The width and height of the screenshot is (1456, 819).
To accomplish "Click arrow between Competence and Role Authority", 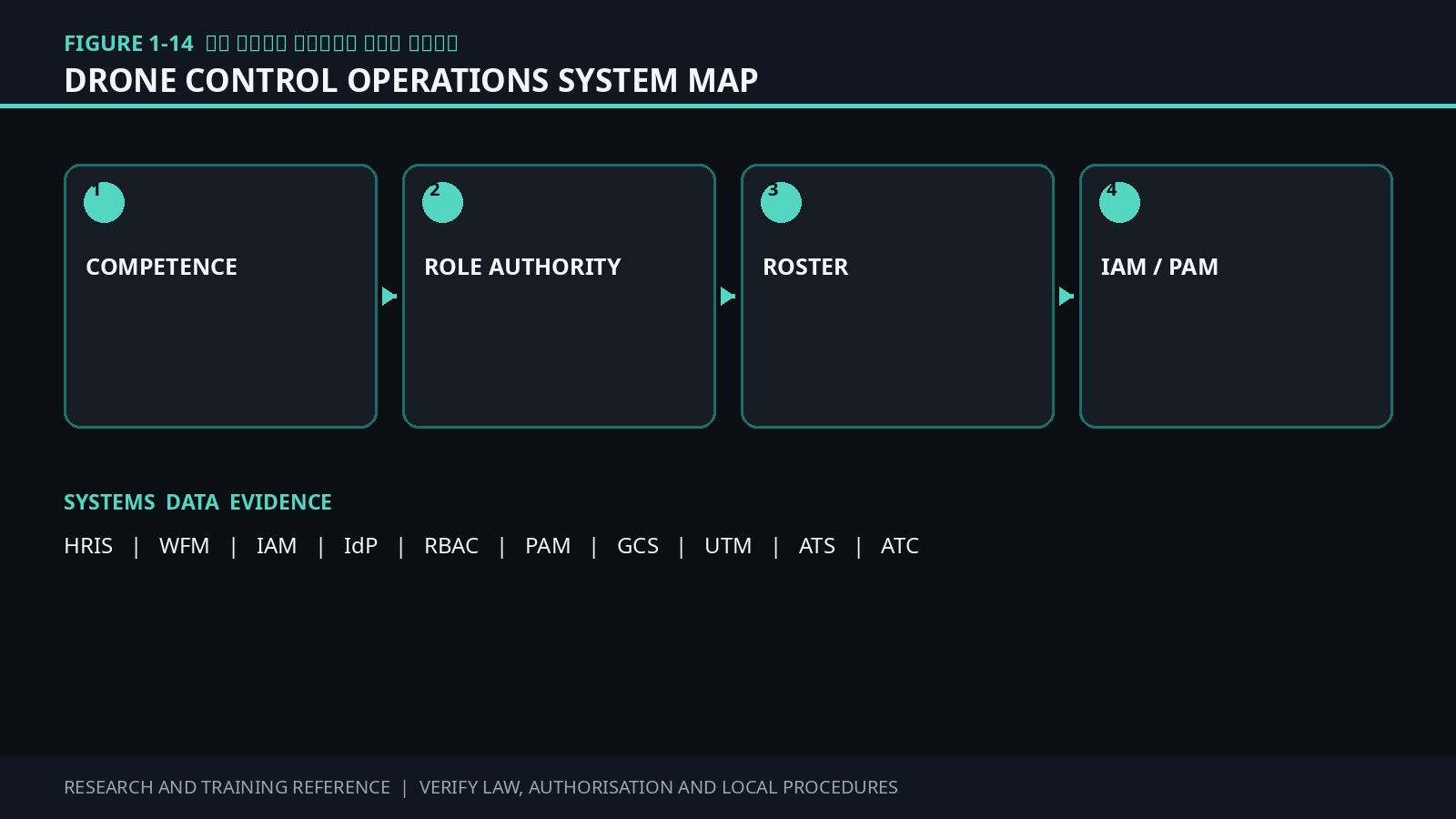I will (x=389, y=296).
